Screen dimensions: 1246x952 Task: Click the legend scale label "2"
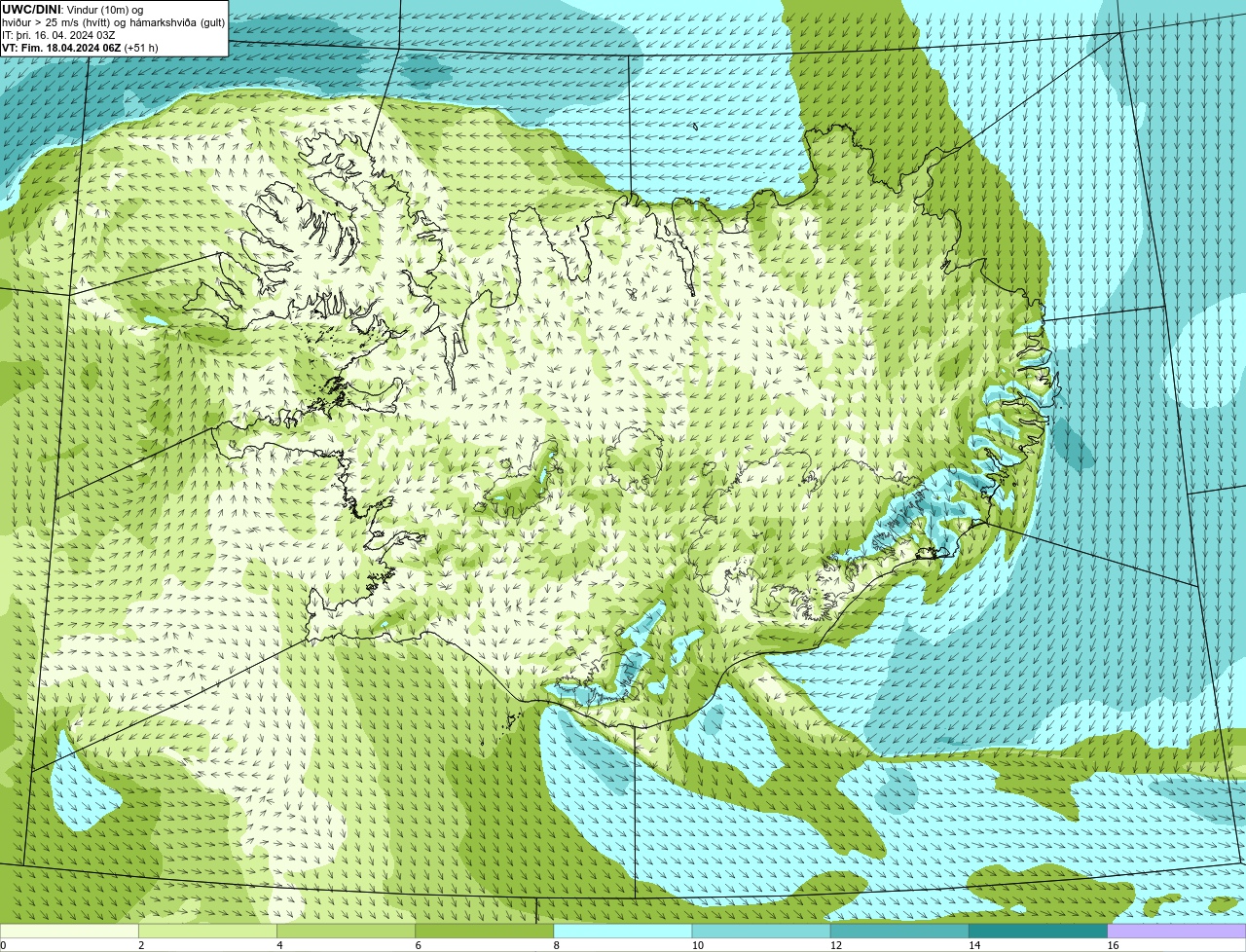pos(141,945)
